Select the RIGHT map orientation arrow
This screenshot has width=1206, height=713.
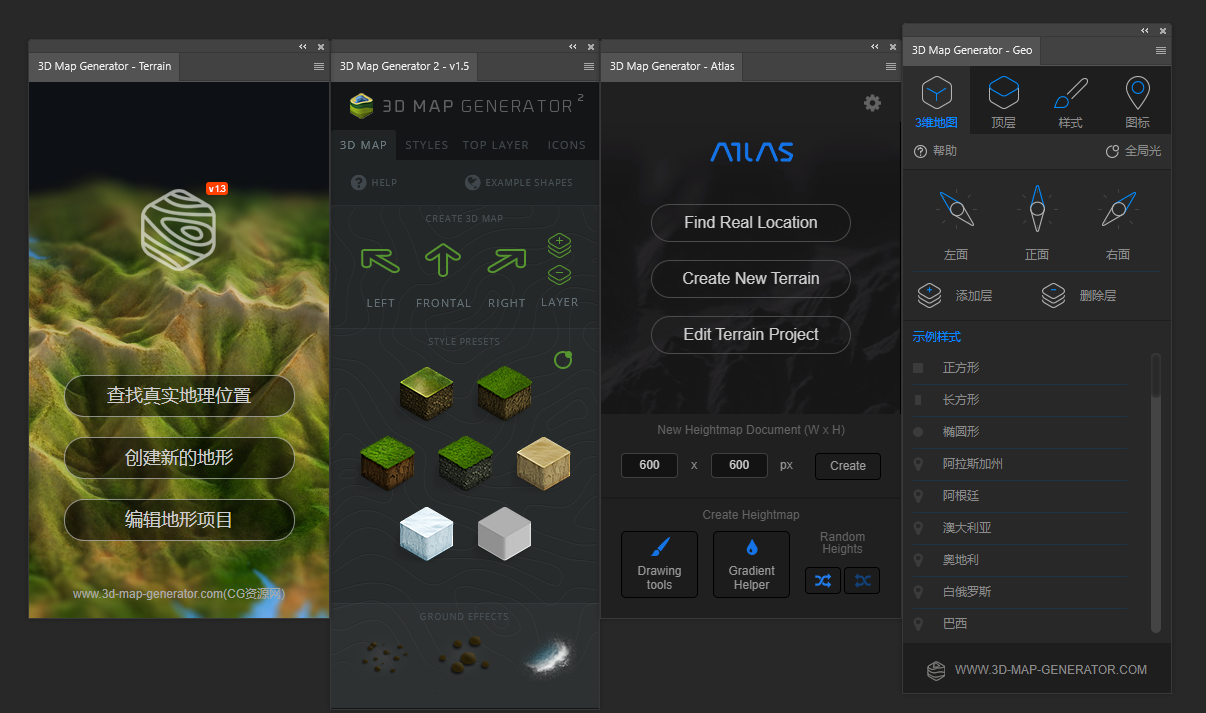click(x=506, y=261)
